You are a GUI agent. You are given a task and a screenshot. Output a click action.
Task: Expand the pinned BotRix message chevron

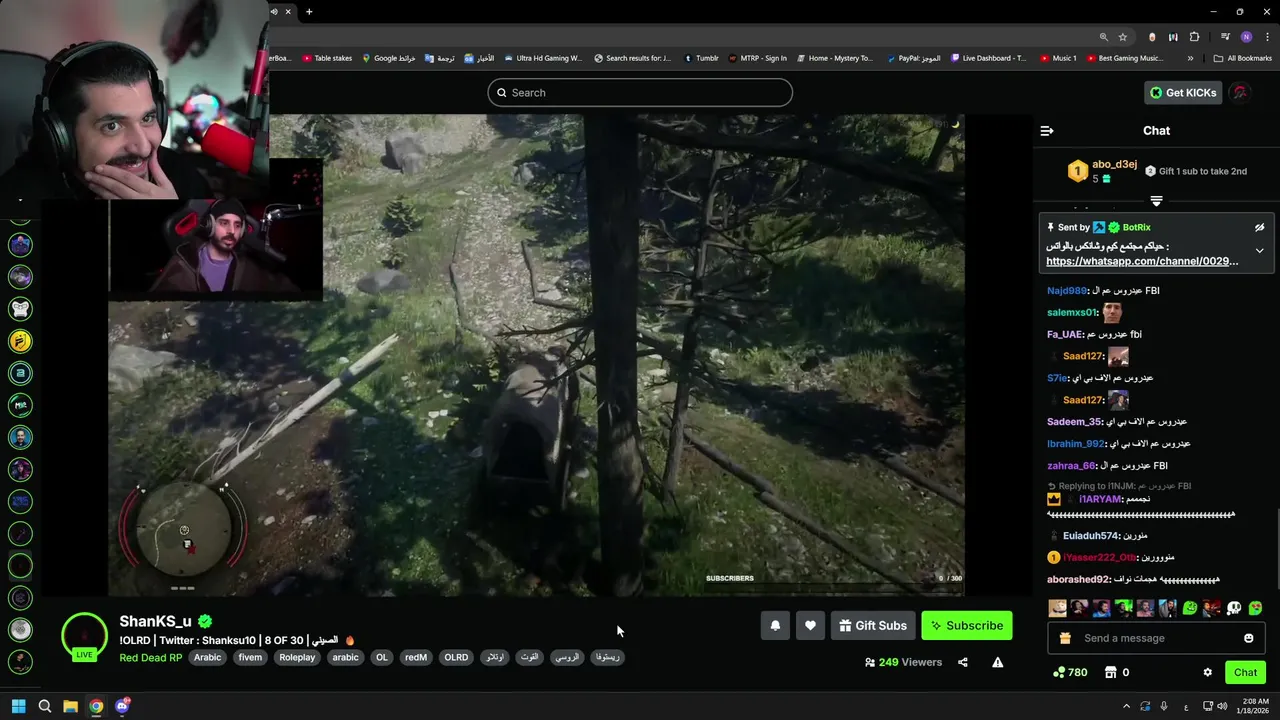point(1260,251)
